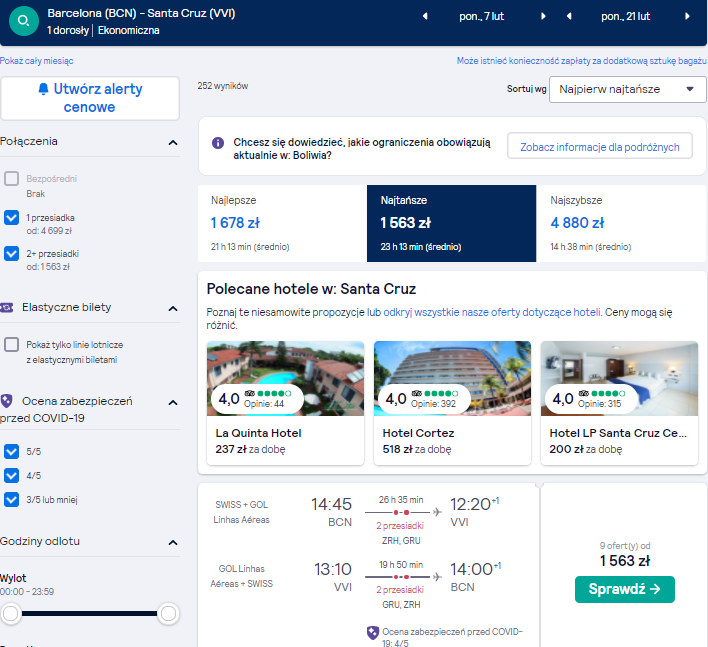Uncheck the 1 przesiadka filter

[11, 218]
